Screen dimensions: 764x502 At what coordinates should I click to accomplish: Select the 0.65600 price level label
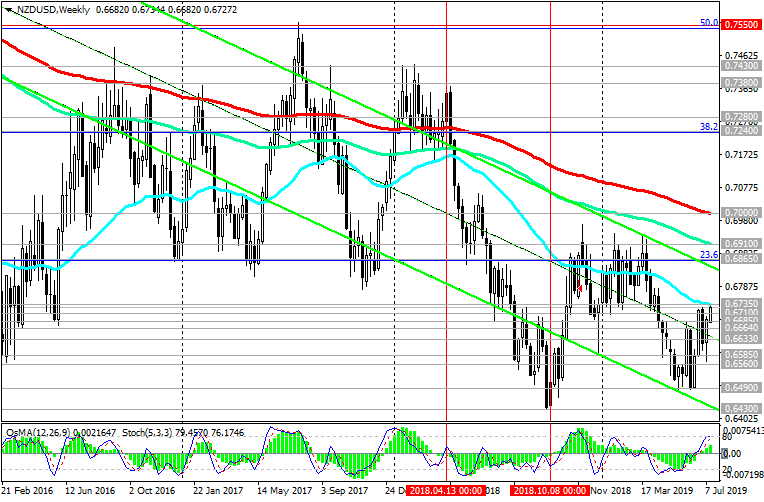click(742, 364)
